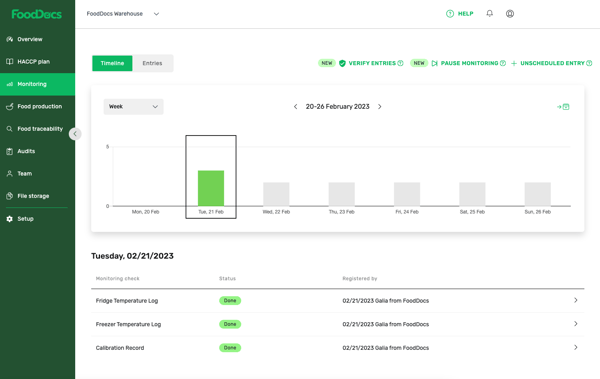This screenshot has width=600, height=379.
Task: Click info icon beside Pause Monitoring
Action: [503, 63]
